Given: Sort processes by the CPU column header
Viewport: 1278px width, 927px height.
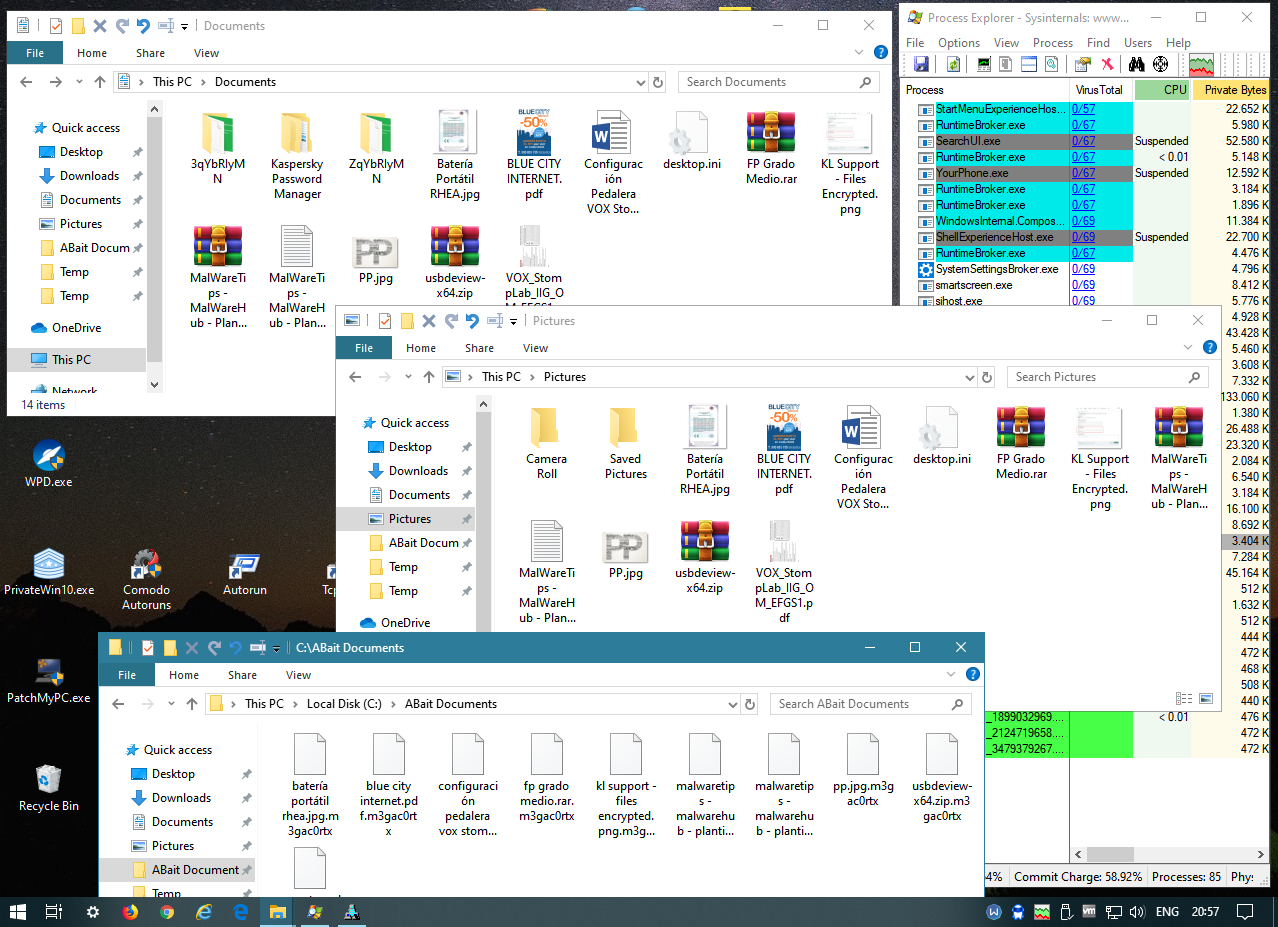Looking at the screenshot, I should 1163,90.
